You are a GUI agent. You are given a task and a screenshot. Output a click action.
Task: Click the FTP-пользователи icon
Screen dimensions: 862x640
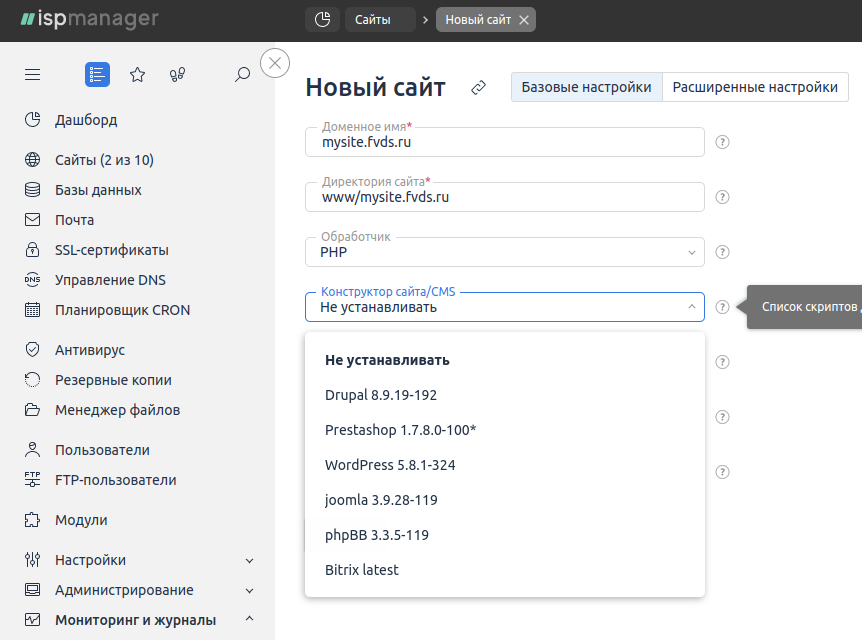point(32,480)
